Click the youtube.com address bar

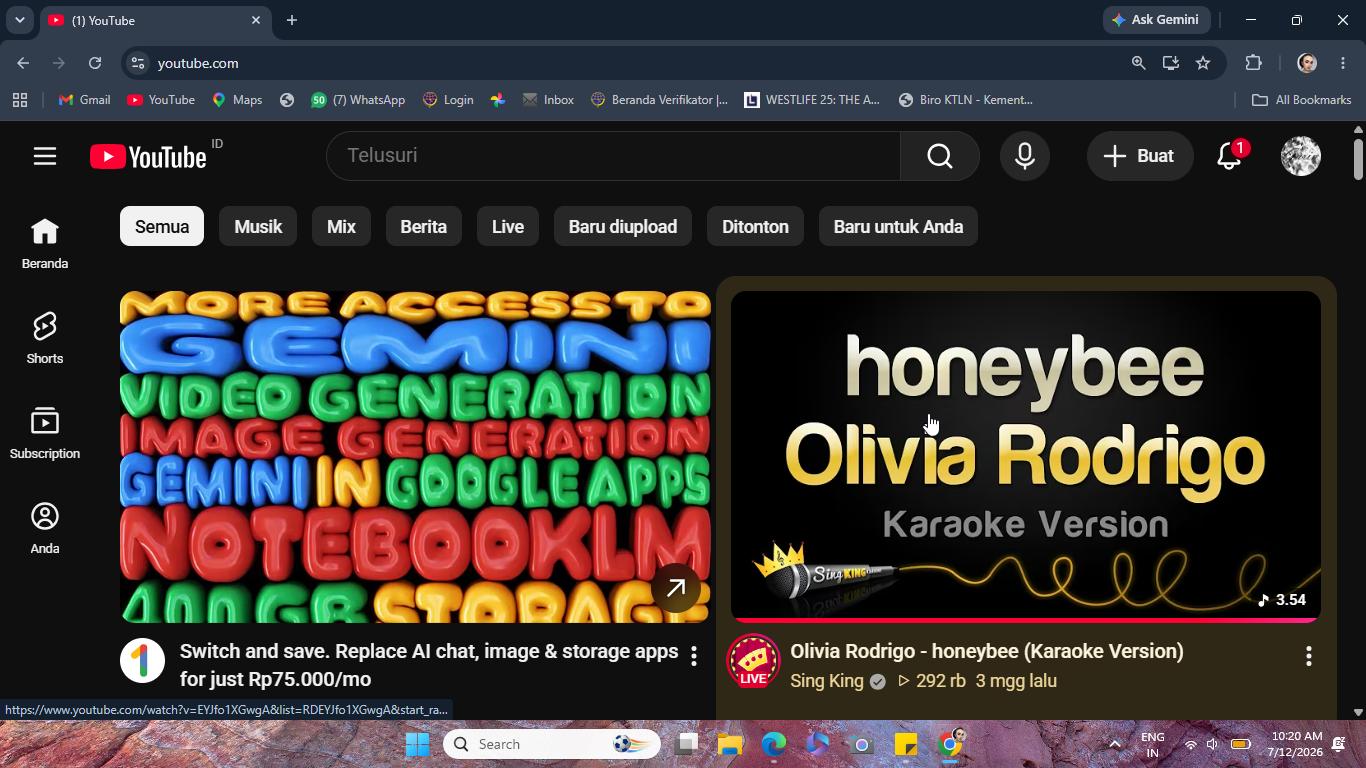(x=640, y=63)
